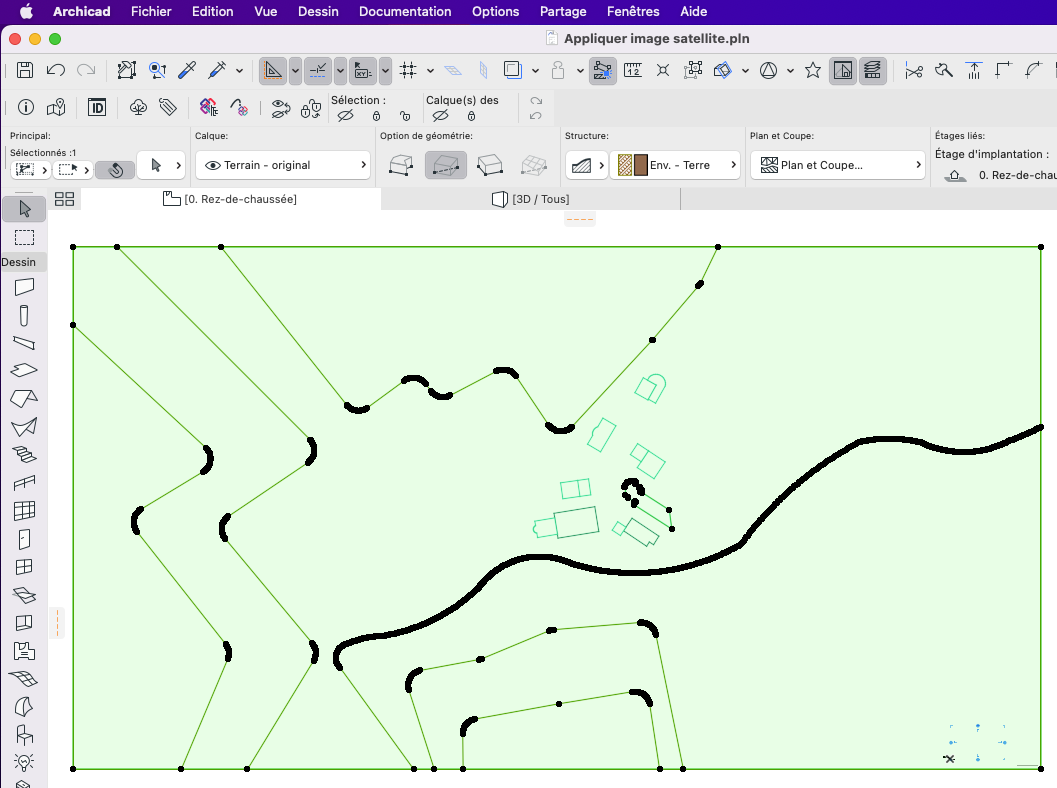Expand the Env. - Terre structure dropdown
The image size is (1057, 788).
[675, 165]
